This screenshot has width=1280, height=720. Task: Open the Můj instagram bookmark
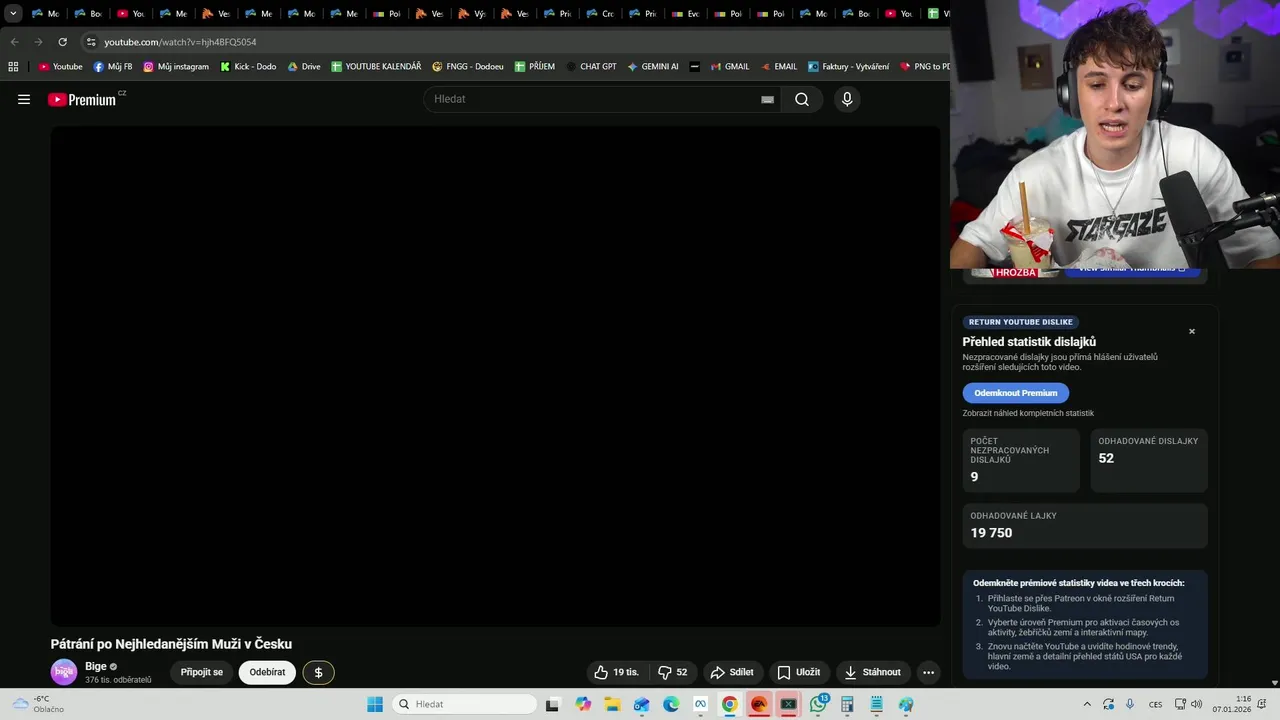(176, 67)
